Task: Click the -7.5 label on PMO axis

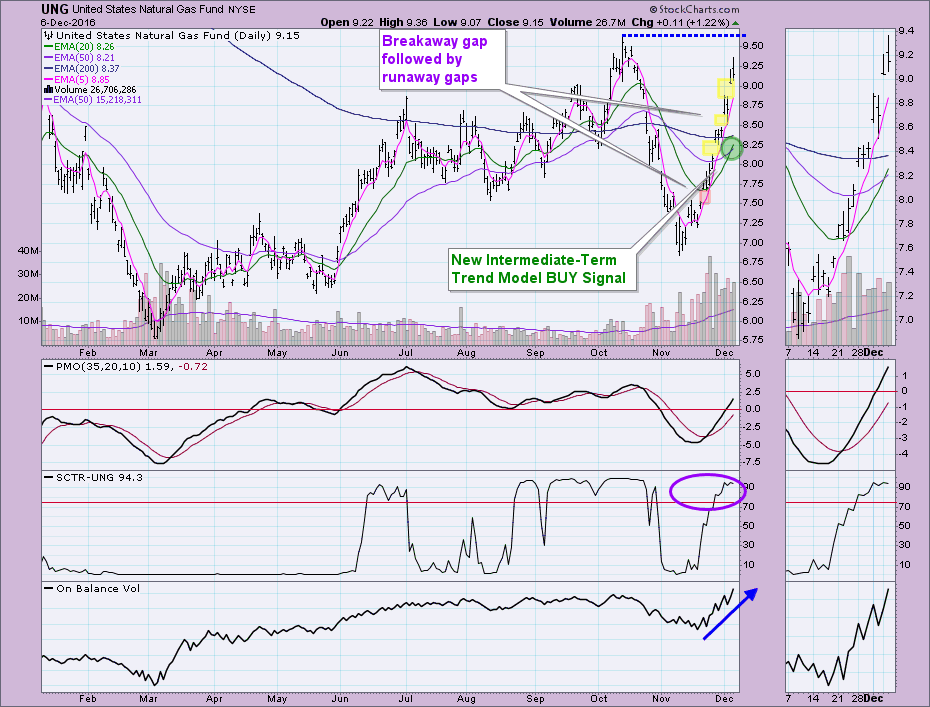Action: click(x=751, y=461)
